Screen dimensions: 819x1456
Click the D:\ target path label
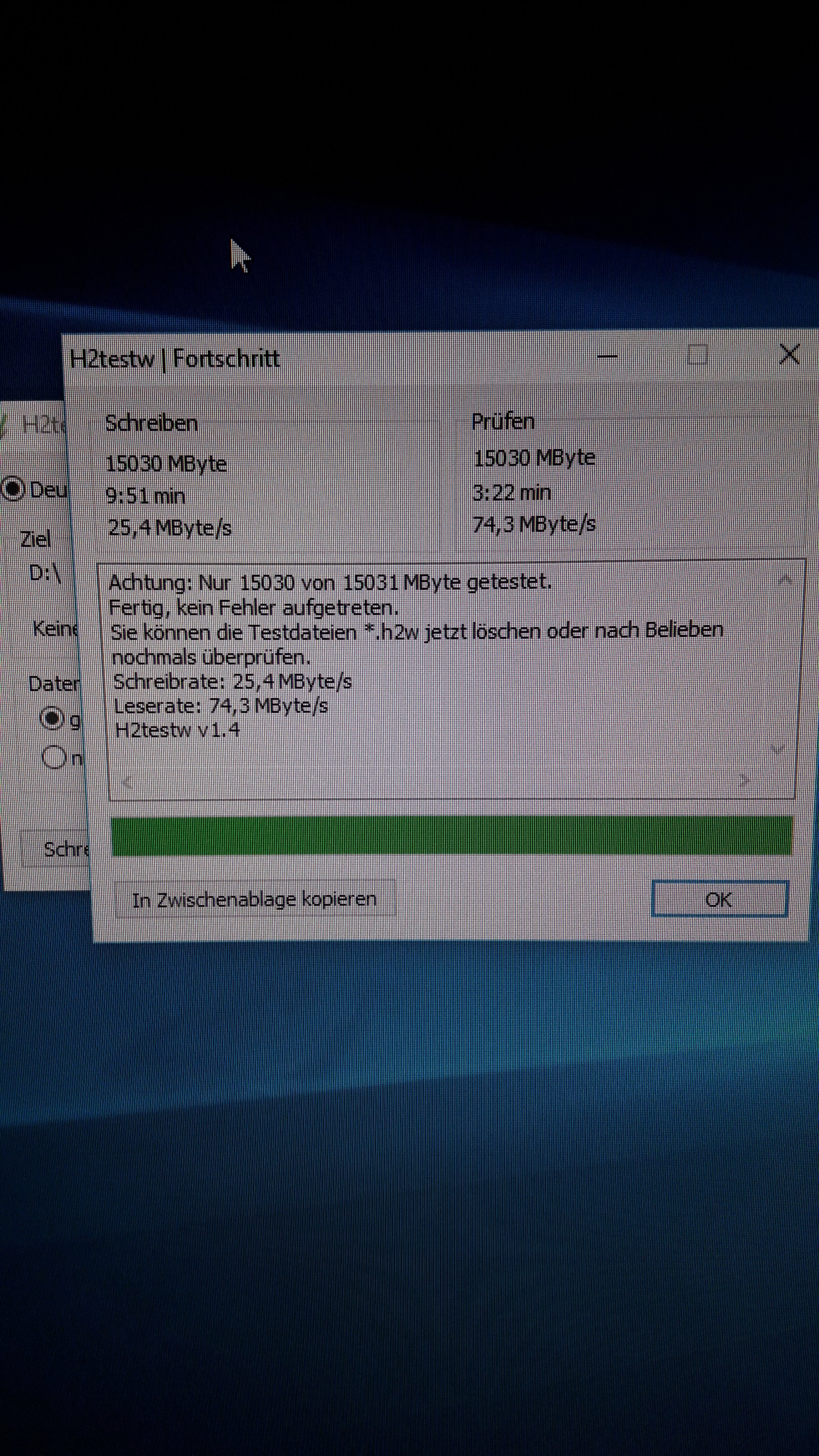tap(45, 573)
